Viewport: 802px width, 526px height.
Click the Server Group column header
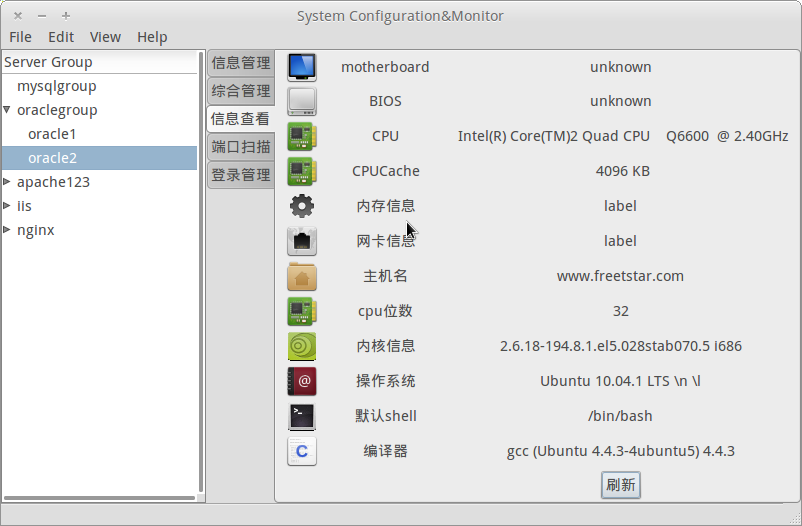click(100, 62)
